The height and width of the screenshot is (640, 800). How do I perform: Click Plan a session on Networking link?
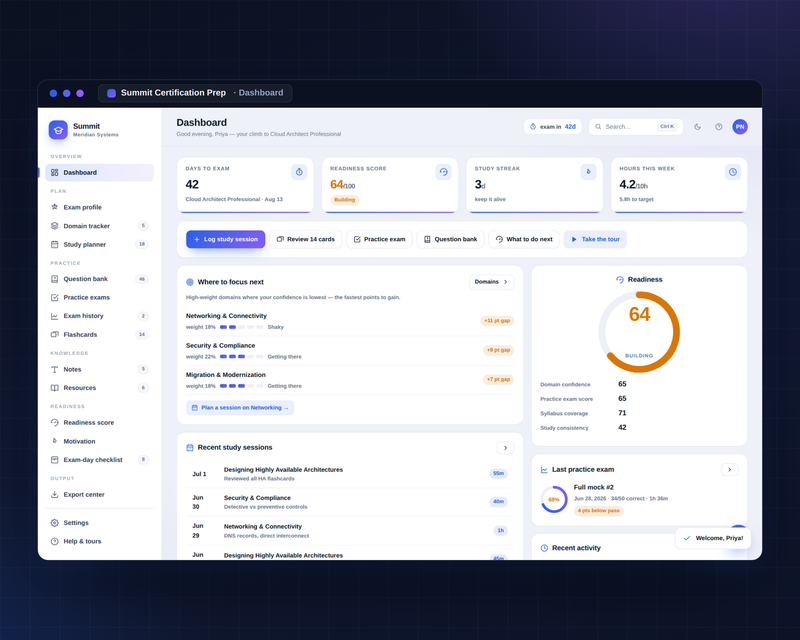pos(240,408)
